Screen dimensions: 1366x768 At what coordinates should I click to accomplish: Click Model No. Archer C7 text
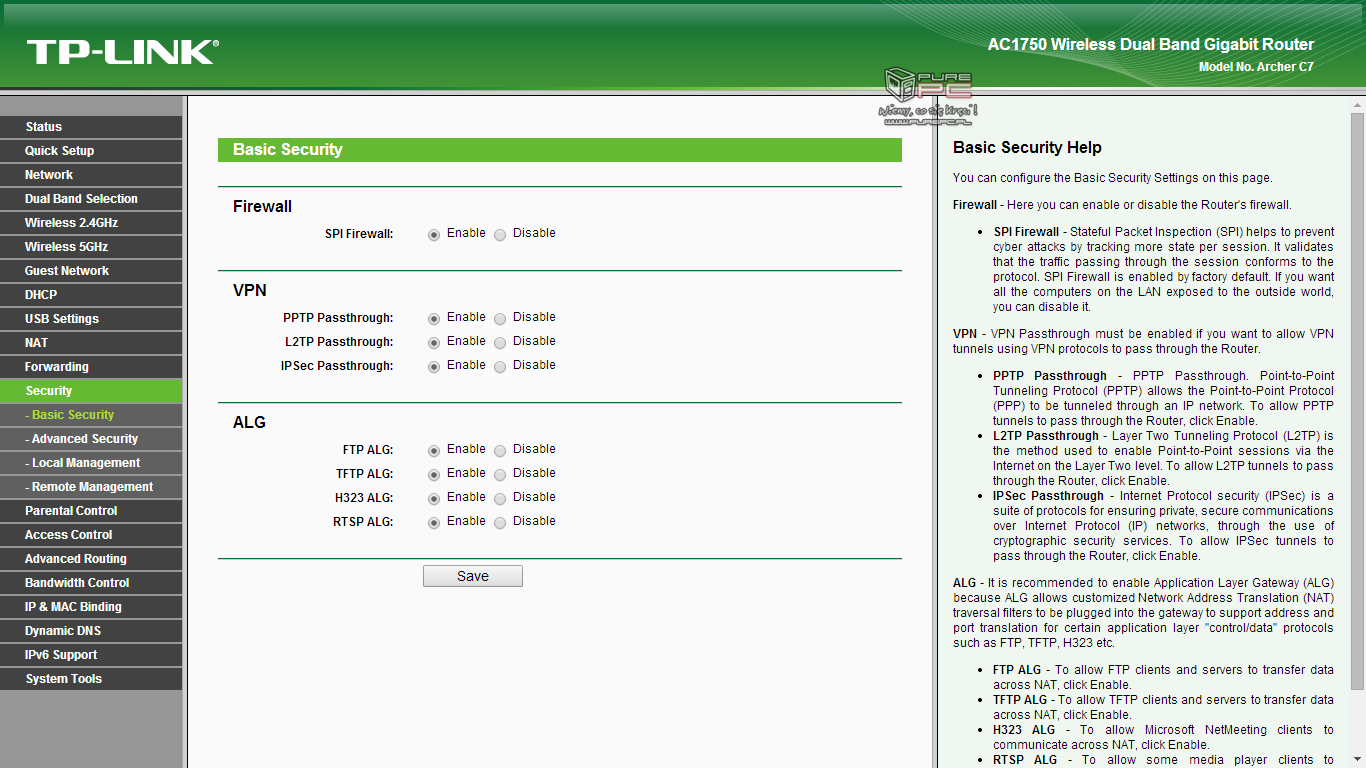(x=1256, y=67)
